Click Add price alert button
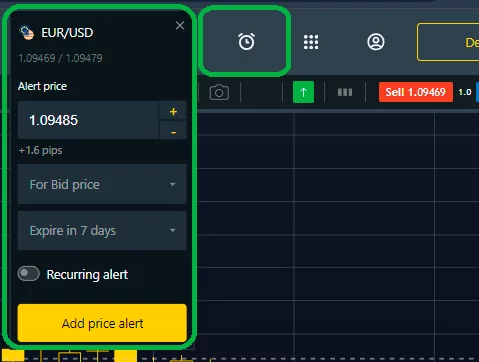The height and width of the screenshot is (362, 479). click(102, 323)
